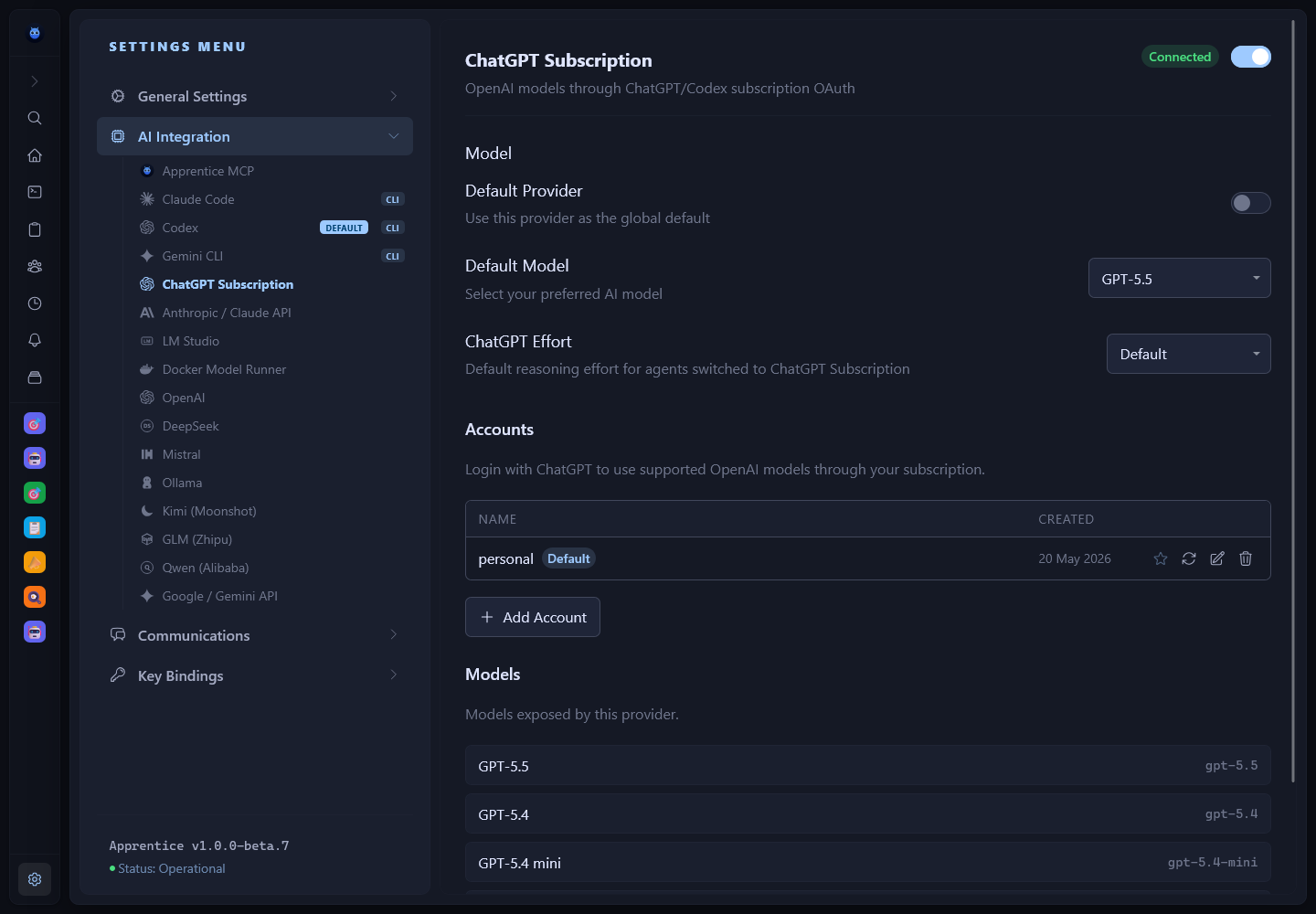Click the gpt-5.4 model identifier

pos(1231,813)
